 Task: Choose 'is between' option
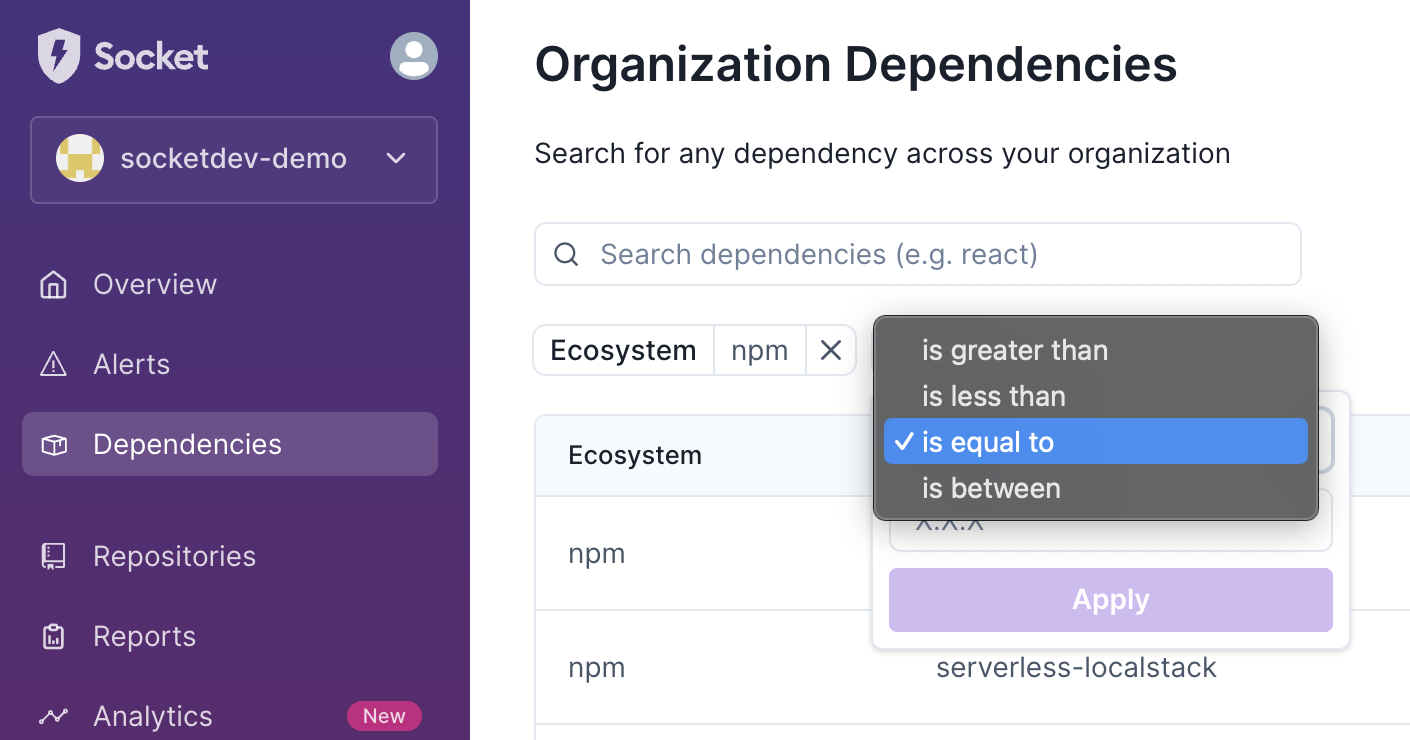(1096, 488)
